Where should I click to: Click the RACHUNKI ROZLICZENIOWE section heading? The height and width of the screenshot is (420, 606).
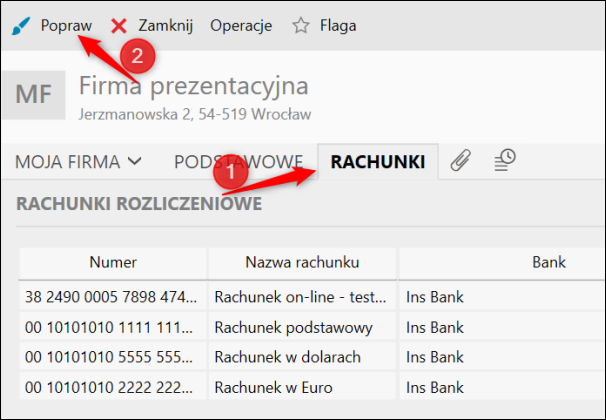tap(139, 204)
